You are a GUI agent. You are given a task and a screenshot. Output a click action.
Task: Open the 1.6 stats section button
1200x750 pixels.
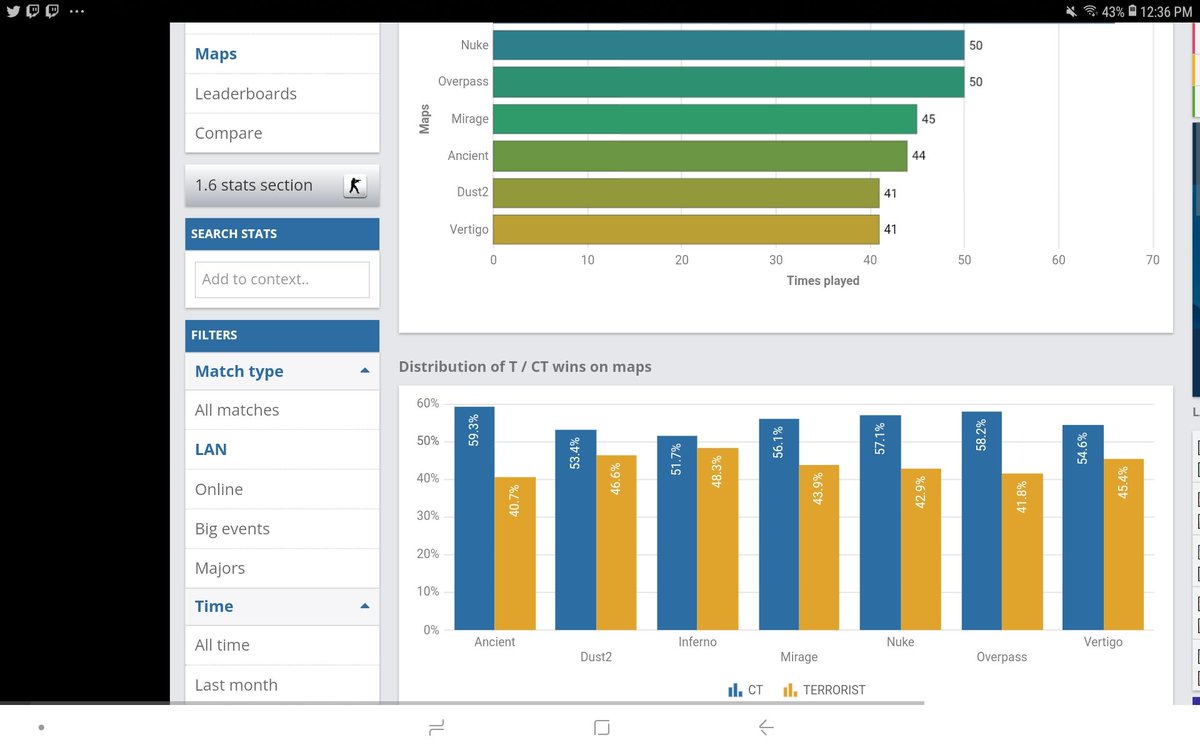click(x=282, y=185)
